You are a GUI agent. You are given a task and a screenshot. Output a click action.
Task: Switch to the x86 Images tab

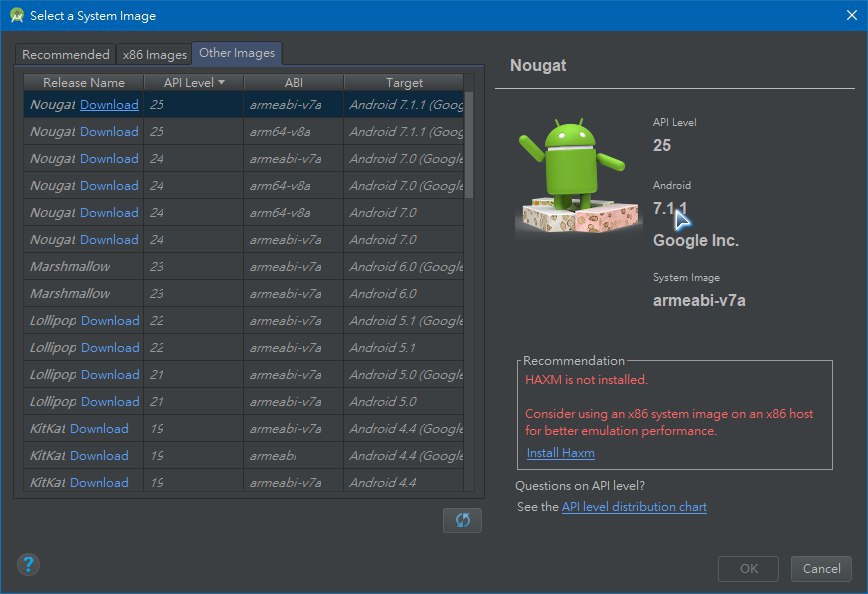154,55
